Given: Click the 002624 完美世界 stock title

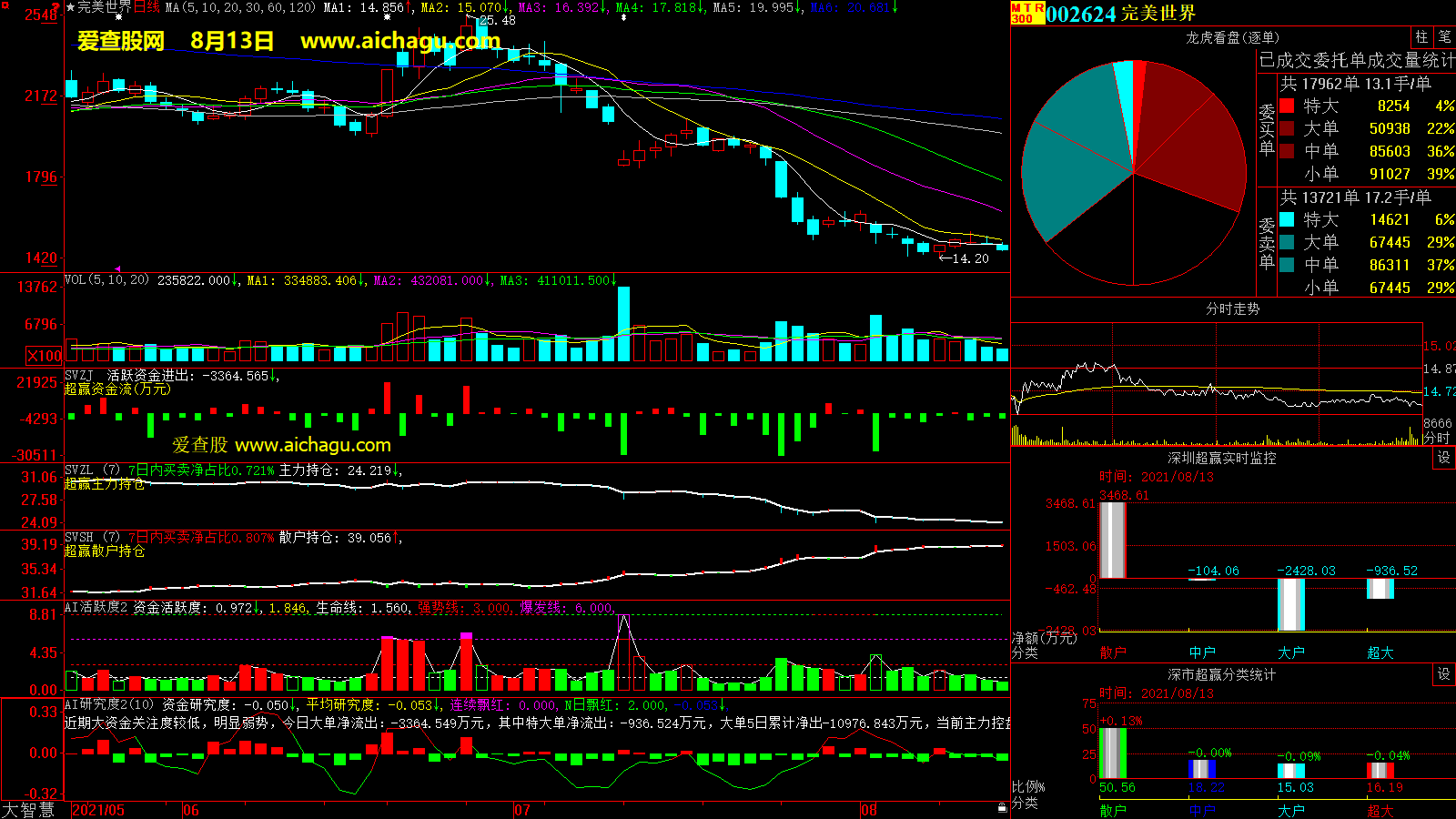Looking at the screenshot, I should (1120, 14).
